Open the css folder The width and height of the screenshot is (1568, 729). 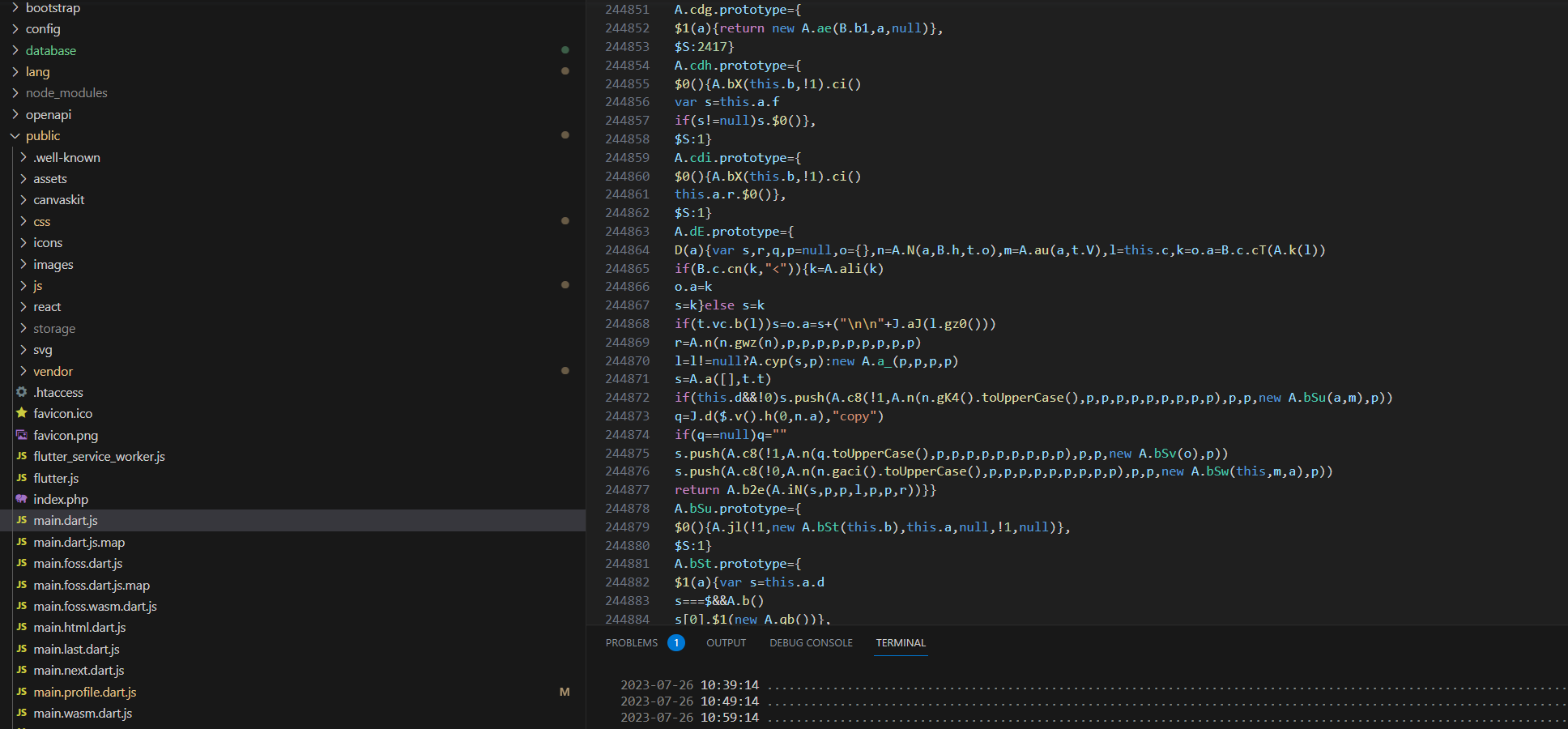click(x=42, y=221)
